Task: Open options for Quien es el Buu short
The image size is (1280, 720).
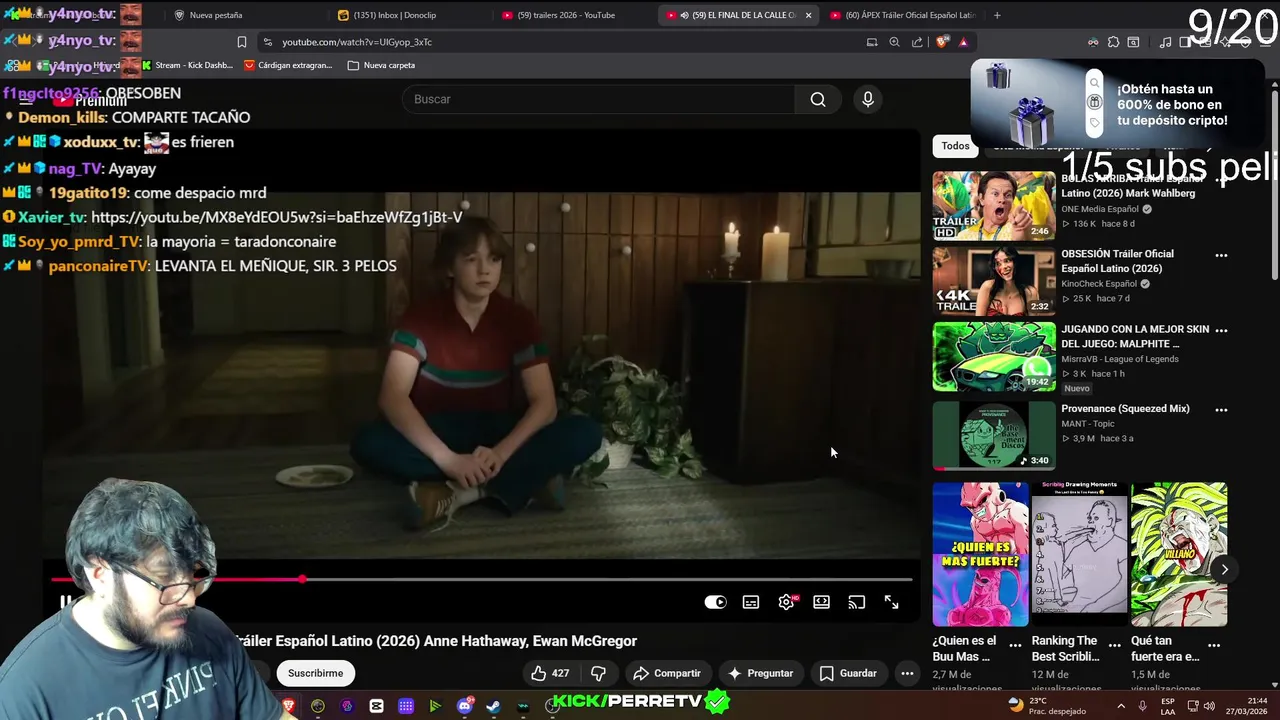Action: 1015,645
